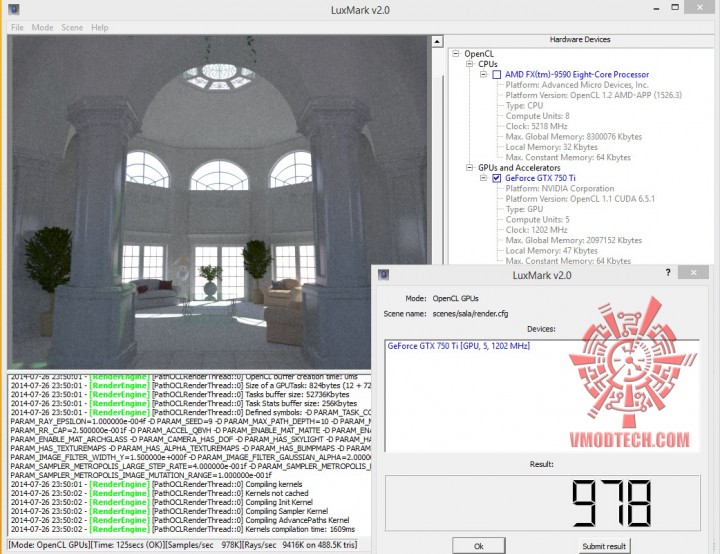Click the 'Platform: Advanced Micro Devices, Inc.' row
Image resolution: width=720 pixels, height=554 pixels.
[x=577, y=85]
